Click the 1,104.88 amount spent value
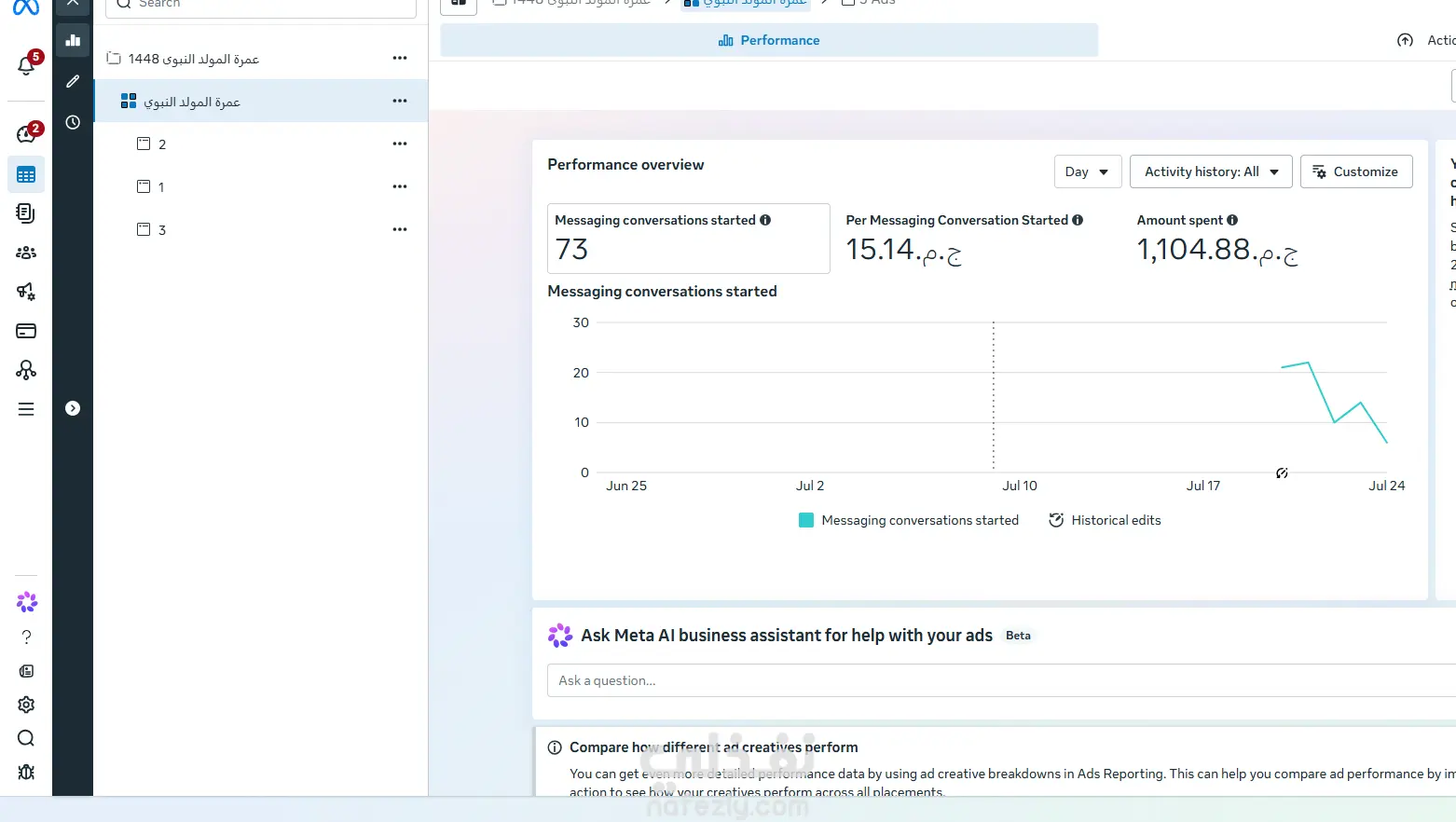The image size is (1456, 822). (x=1217, y=250)
